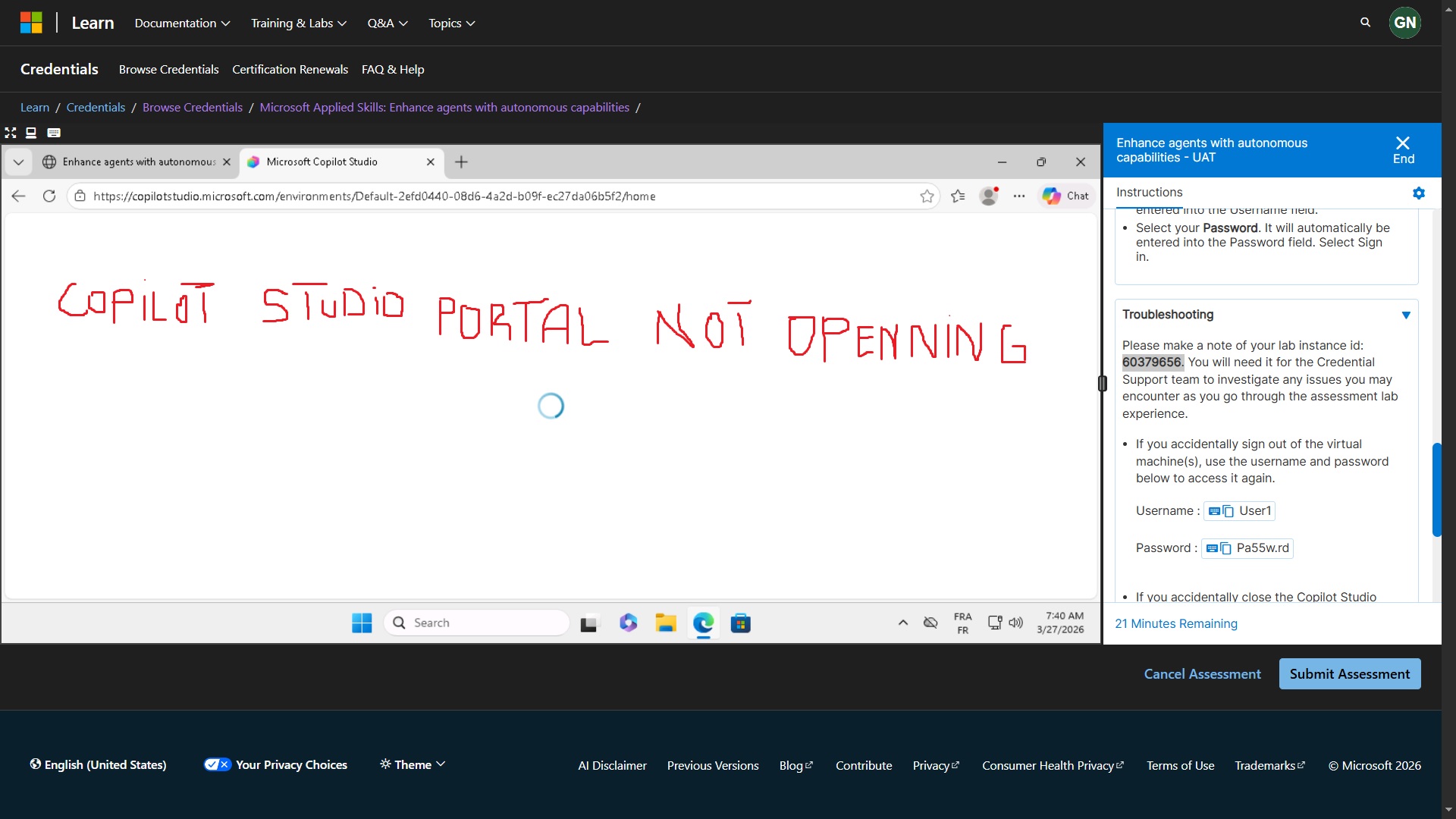The height and width of the screenshot is (819, 1456).
Task: Click the Learn home link
Action: [93, 24]
